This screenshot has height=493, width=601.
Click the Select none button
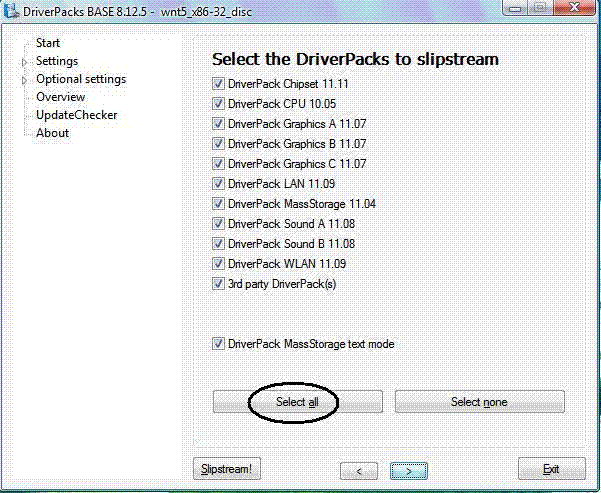tap(479, 402)
